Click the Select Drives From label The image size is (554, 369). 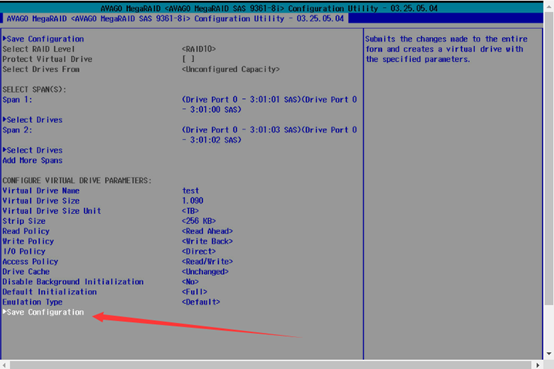(41, 69)
